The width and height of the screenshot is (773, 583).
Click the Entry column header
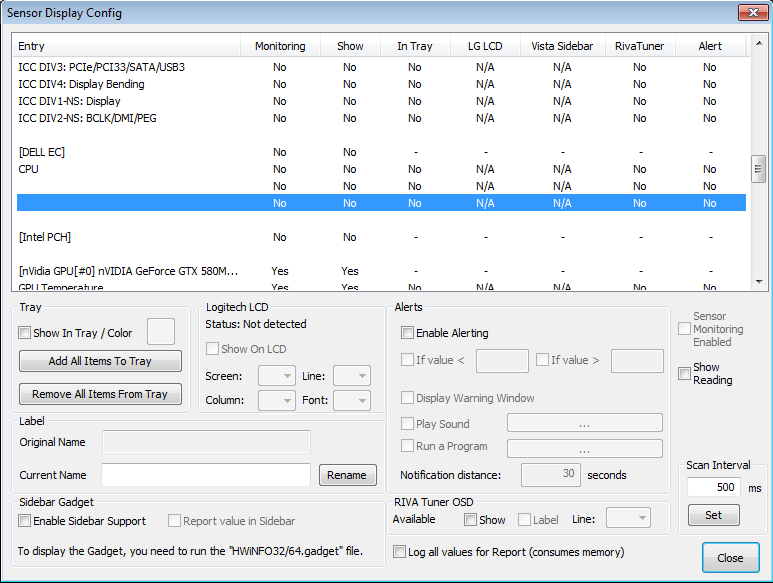click(x=126, y=46)
